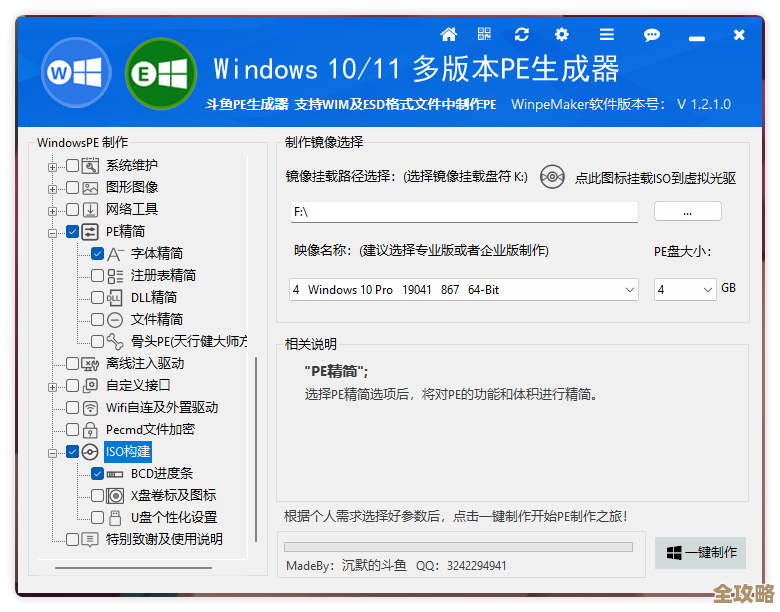Click the 离线注入驱动 driver icon

(90, 364)
